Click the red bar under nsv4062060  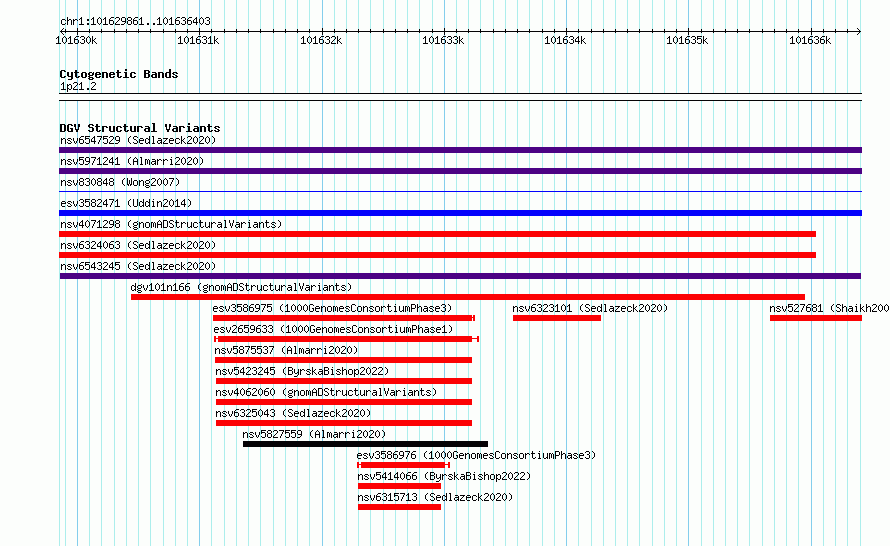click(x=343, y=402)
